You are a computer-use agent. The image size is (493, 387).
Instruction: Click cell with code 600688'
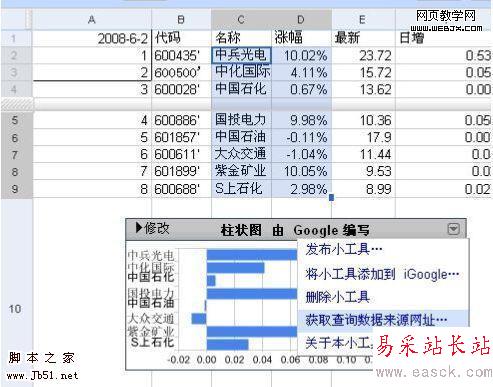(181, 189)
